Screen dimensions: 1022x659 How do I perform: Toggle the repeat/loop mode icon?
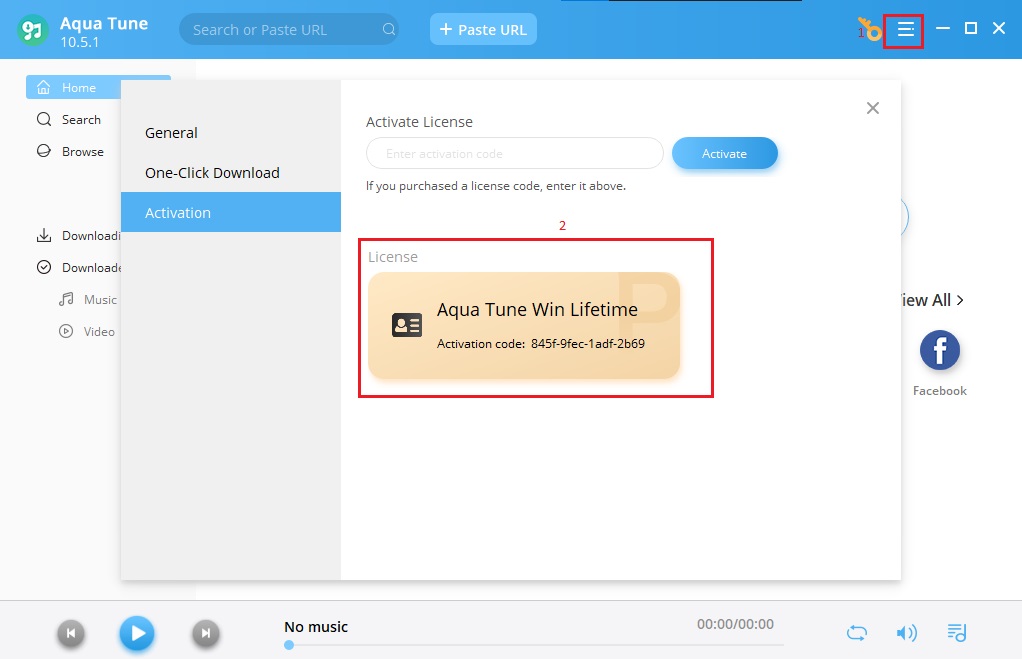(856, 633)
